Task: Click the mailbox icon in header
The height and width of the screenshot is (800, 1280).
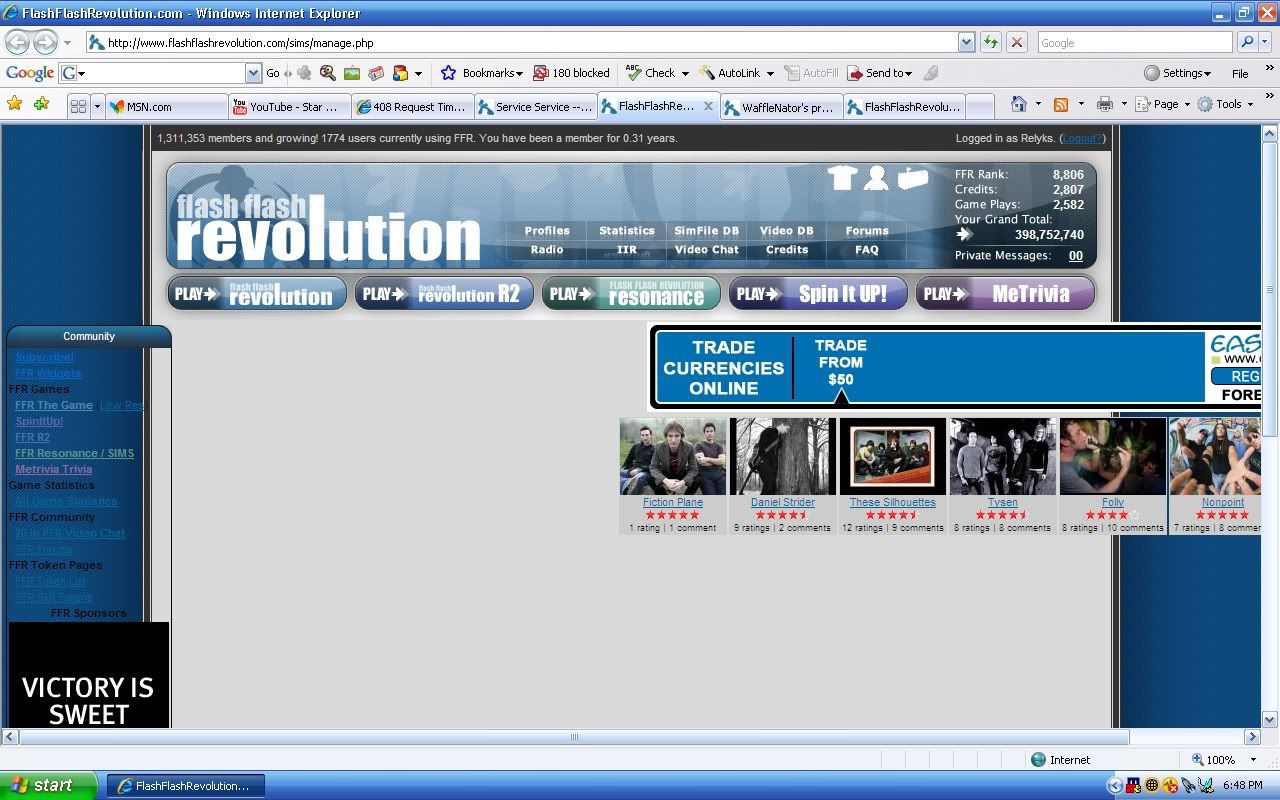Action: click(x=912, y=178)
